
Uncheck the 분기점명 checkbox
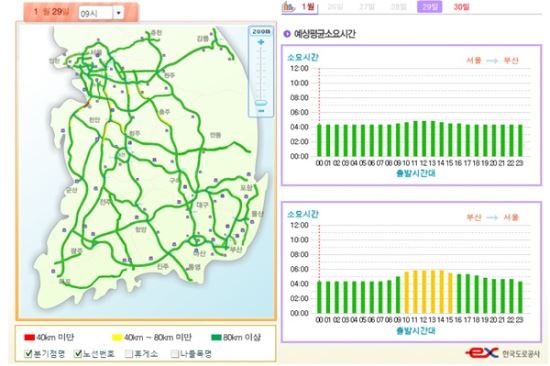click(28, 354)
